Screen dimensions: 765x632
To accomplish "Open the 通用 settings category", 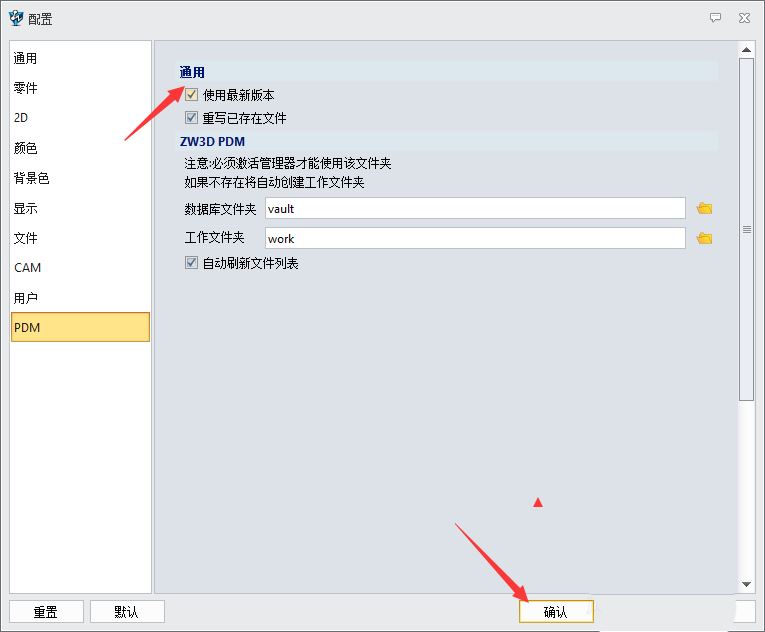I will click(26, 59).
